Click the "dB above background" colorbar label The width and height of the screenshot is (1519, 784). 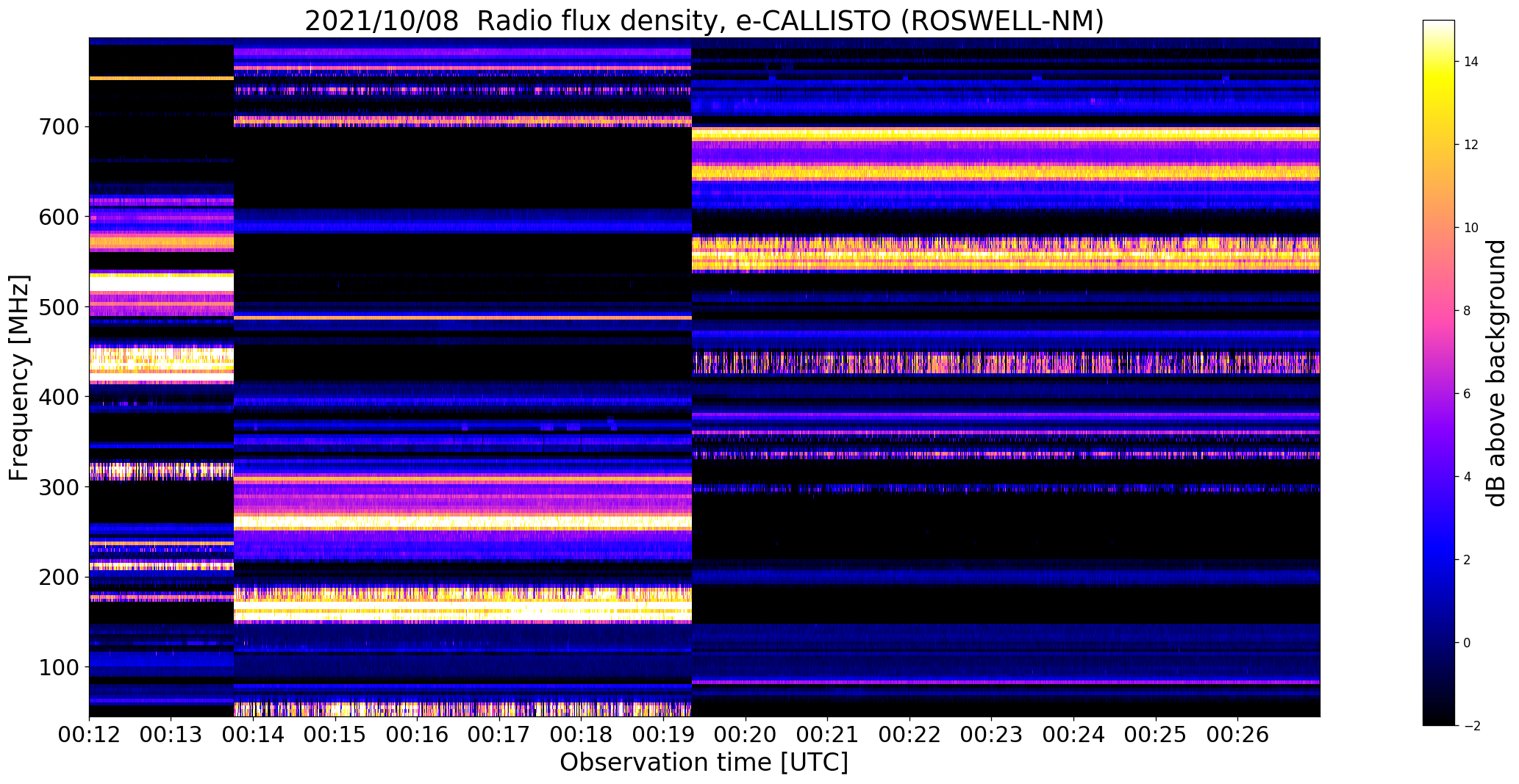pos(1496,373)
